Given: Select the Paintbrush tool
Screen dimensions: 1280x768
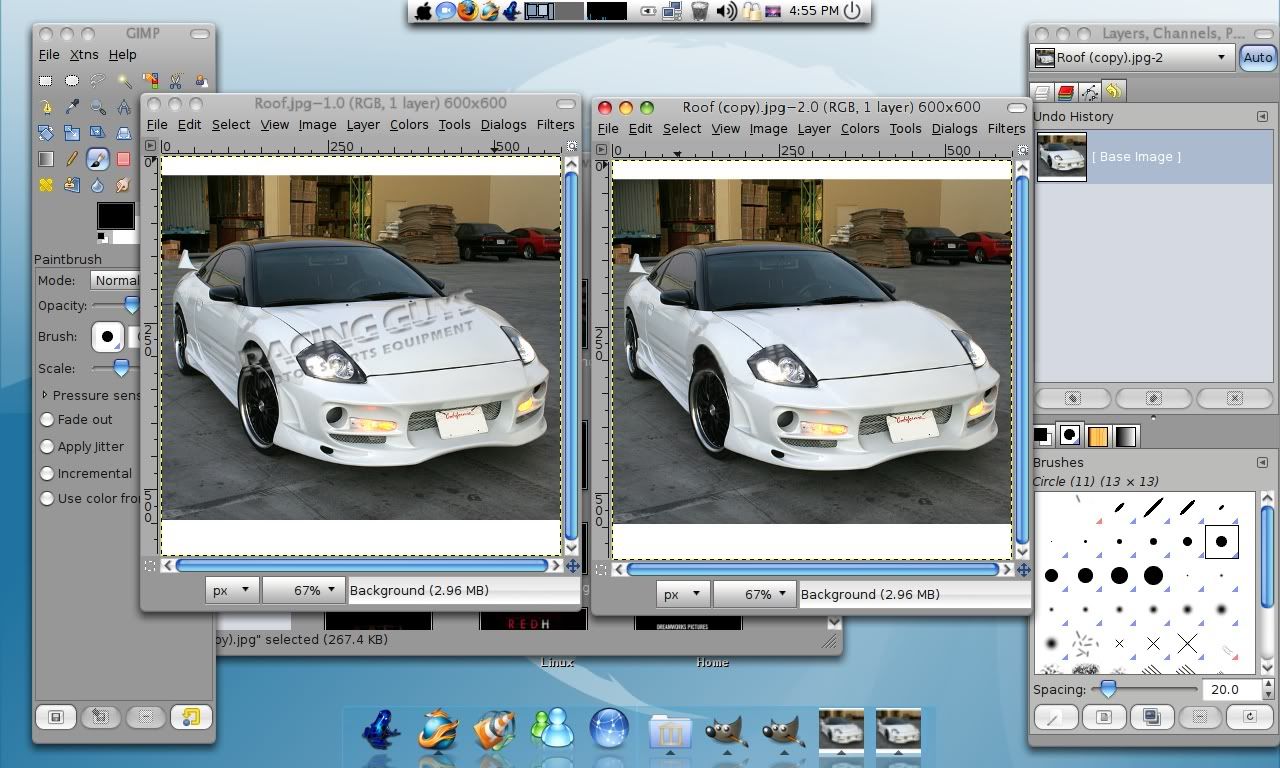Looking at the screenshot, I should point(98,159).
